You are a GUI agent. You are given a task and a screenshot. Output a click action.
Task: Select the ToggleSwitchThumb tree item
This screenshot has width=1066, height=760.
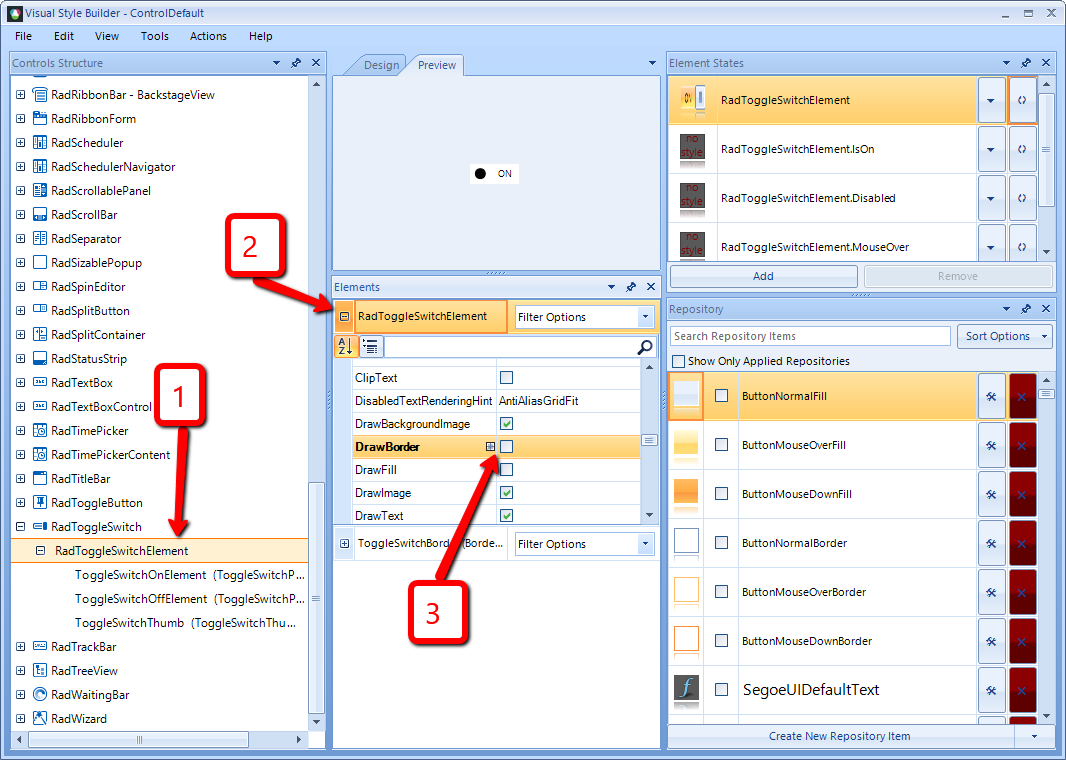click(x=185, y=623)
